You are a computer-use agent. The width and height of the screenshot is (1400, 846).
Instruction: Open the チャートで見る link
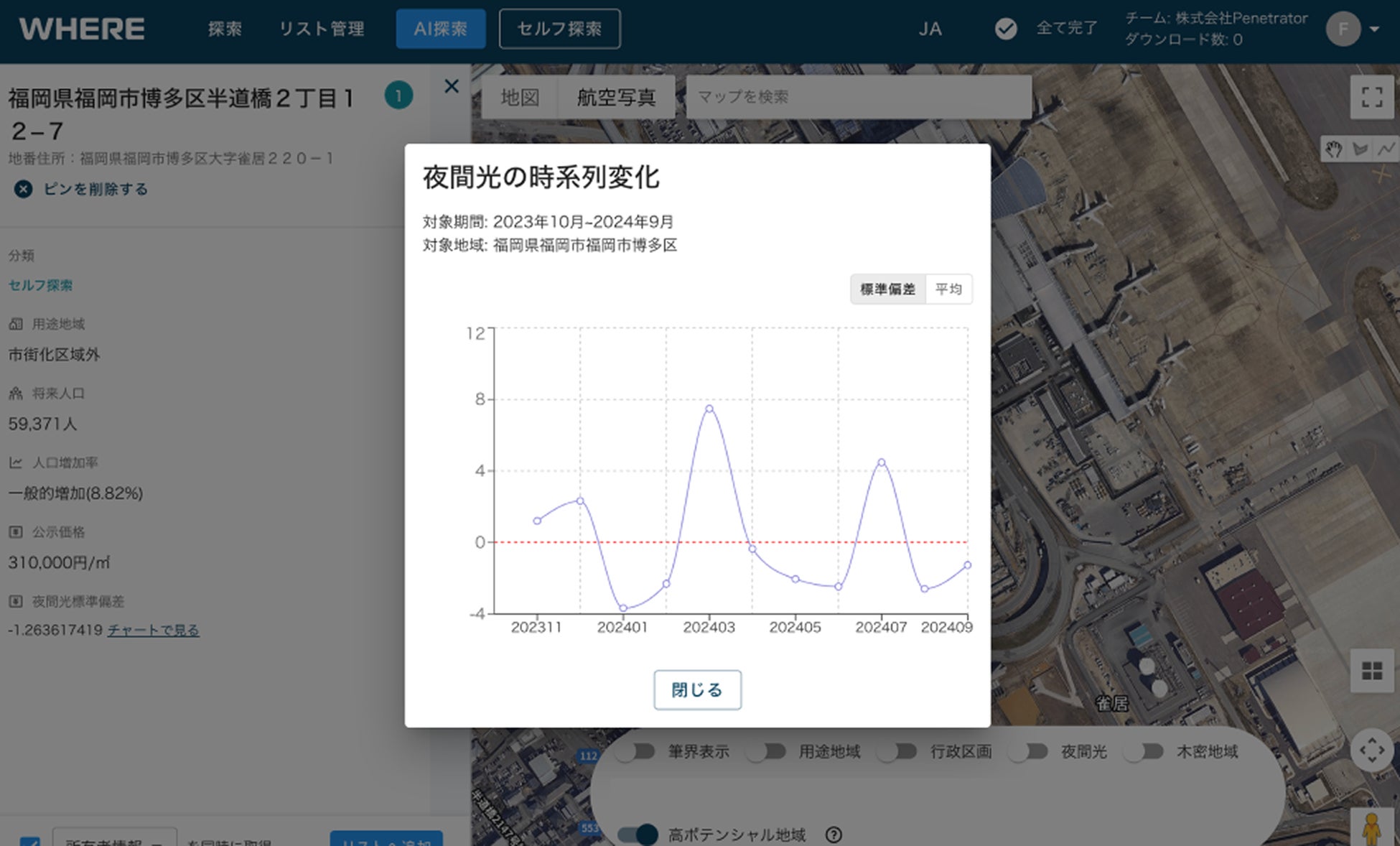pyautogui.click(x=153, y=630)
